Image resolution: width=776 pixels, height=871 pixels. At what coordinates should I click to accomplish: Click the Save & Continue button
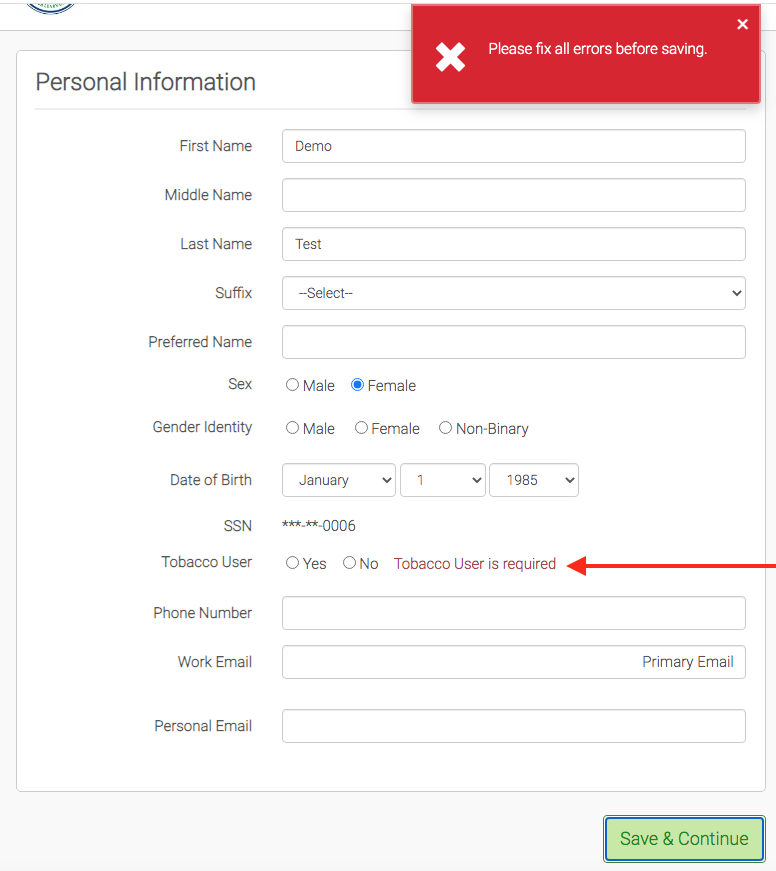(684, 839)
